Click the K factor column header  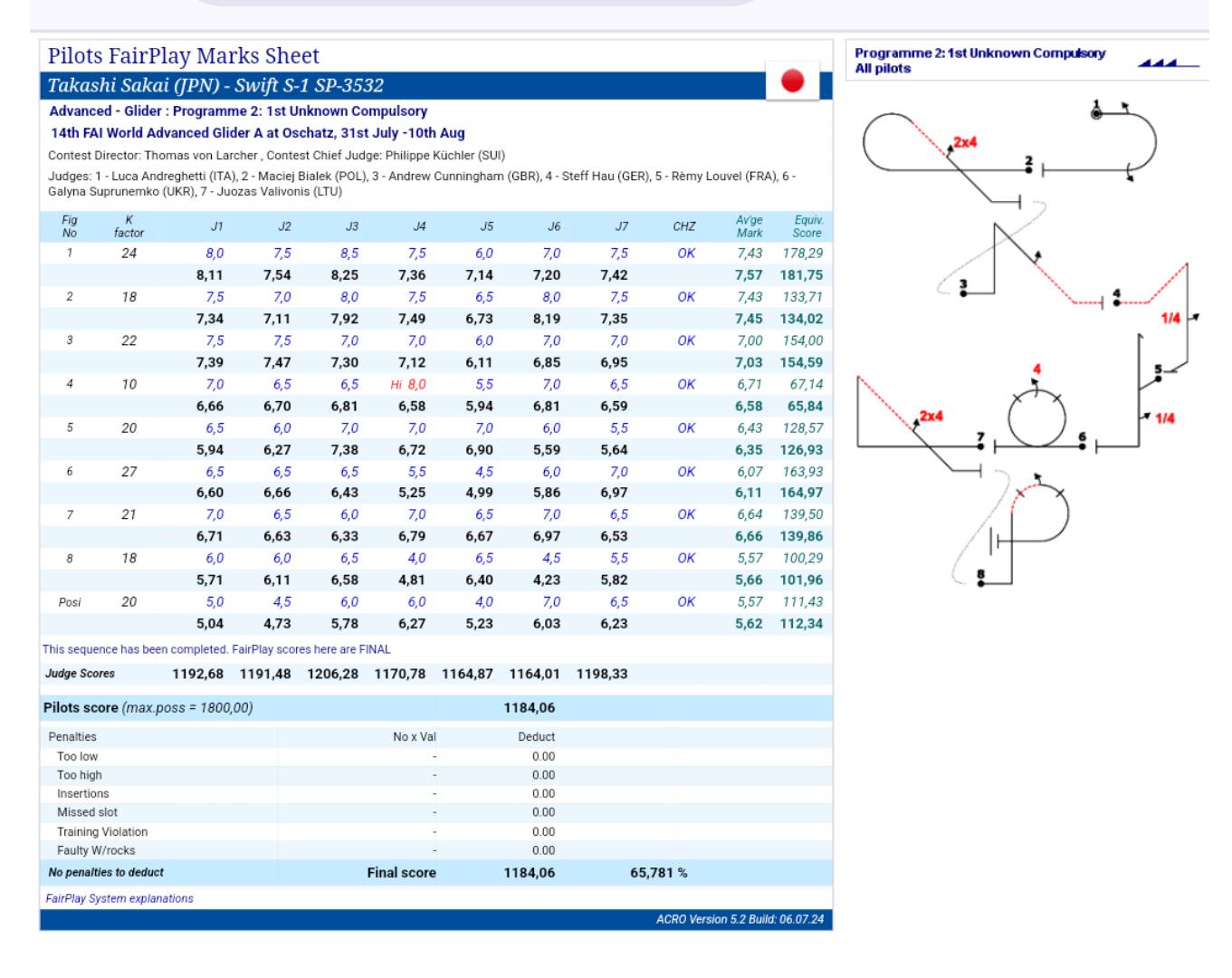129,226
